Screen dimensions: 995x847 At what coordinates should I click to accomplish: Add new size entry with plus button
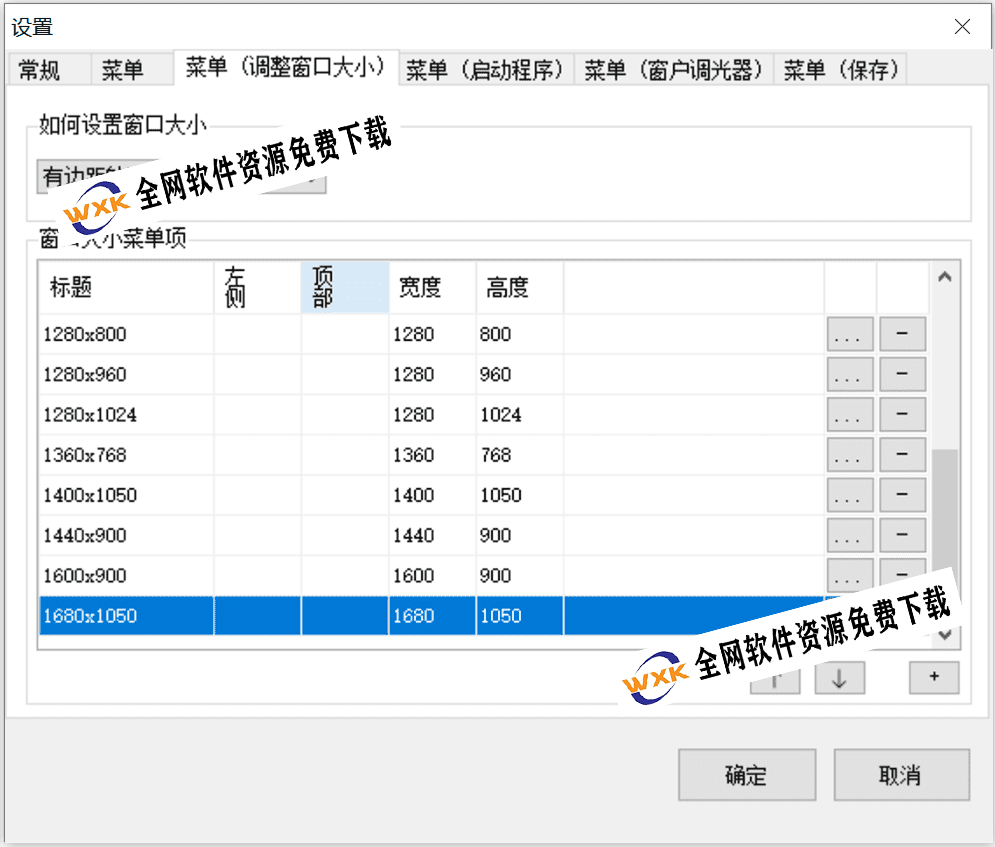point(934,677)
